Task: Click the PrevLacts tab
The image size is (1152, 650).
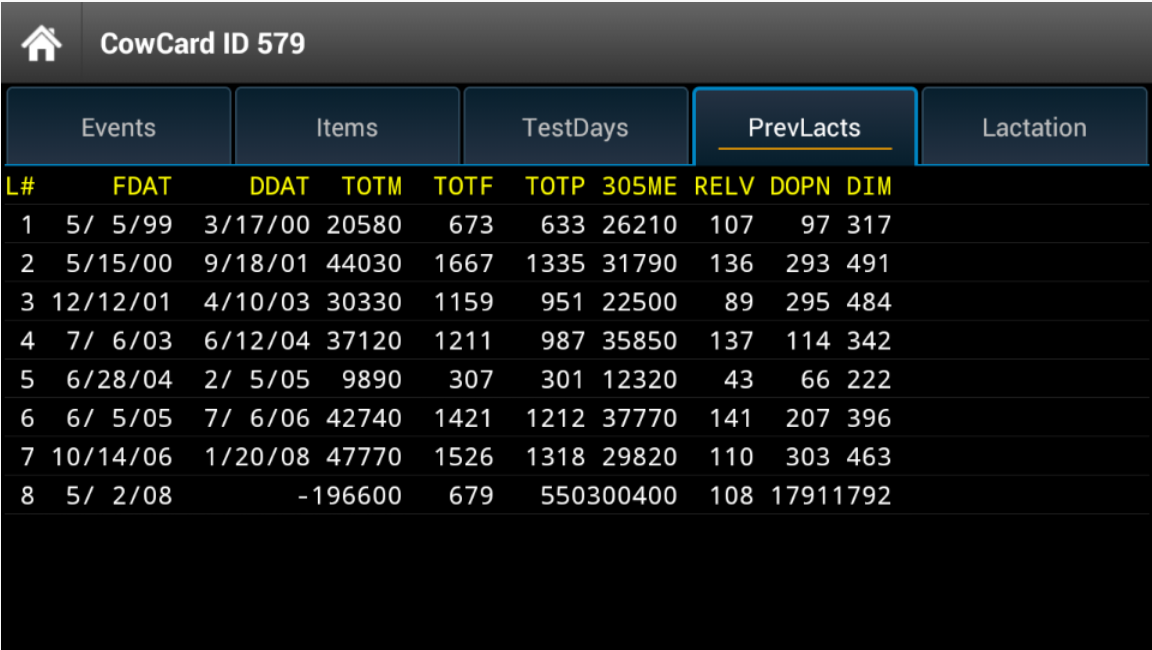Action: 804,128
